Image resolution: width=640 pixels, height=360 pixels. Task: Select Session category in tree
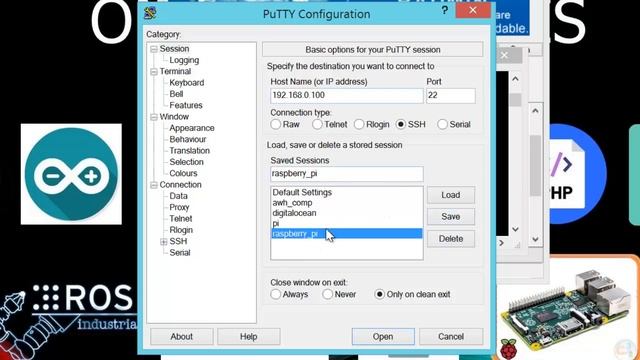(x=174, y=49)
